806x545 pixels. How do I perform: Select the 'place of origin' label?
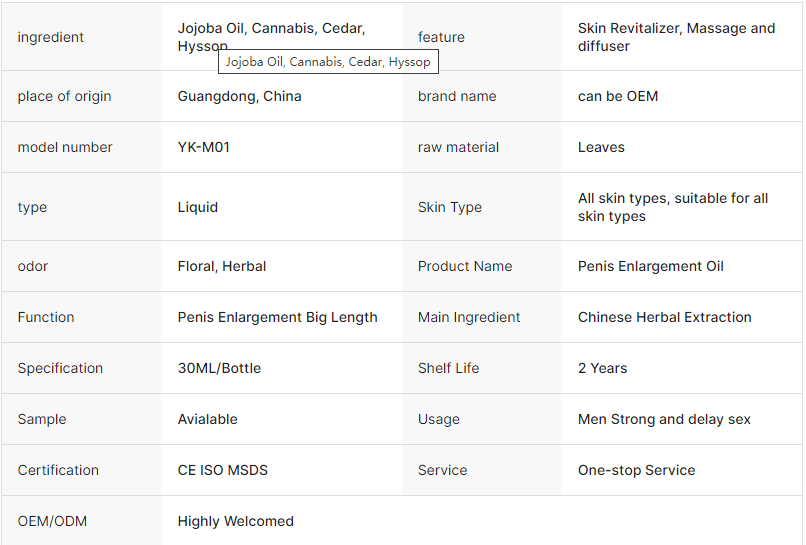point(64,96)
